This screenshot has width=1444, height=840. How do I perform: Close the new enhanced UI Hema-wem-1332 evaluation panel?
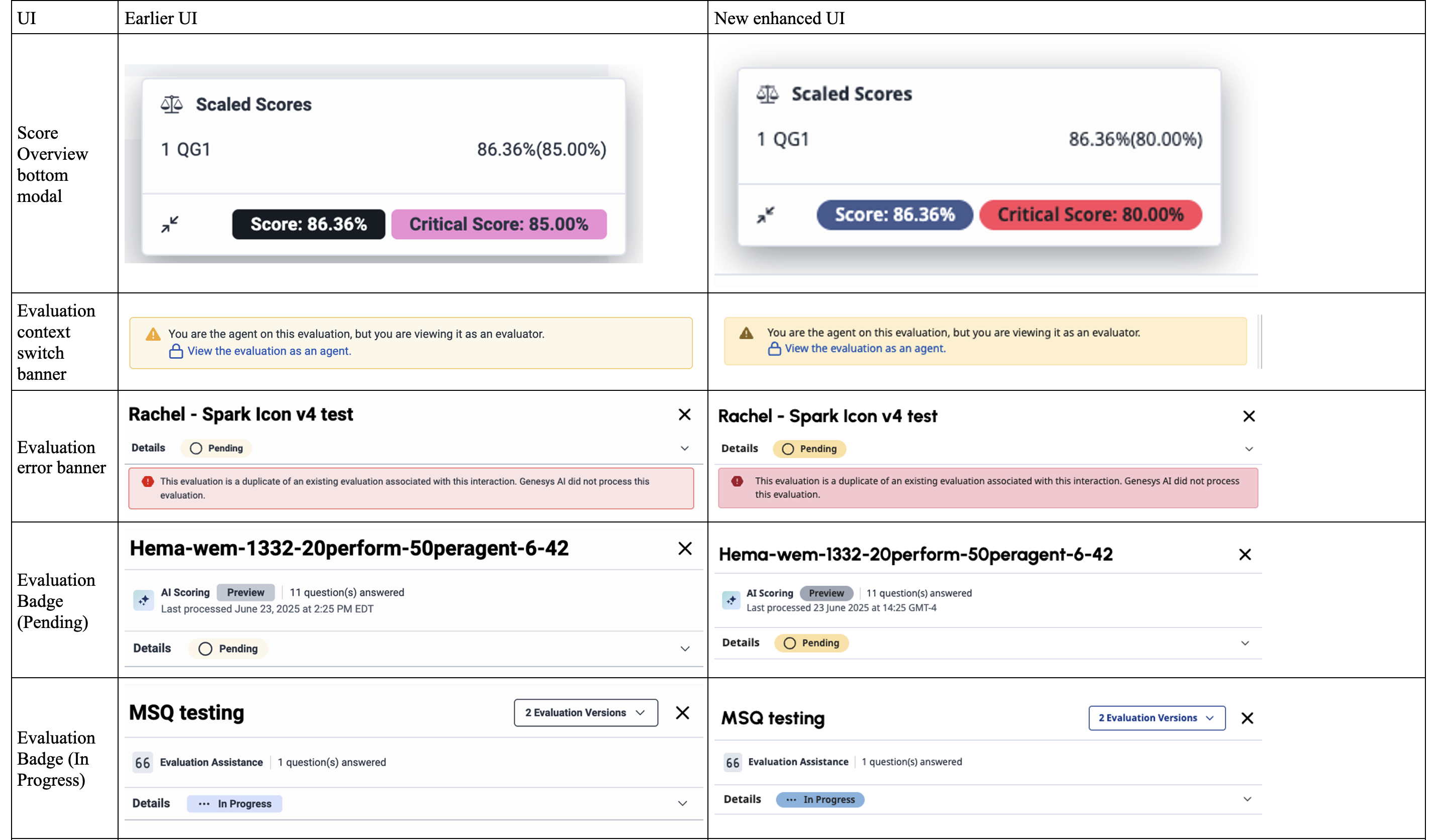[x=1245, y=554]
